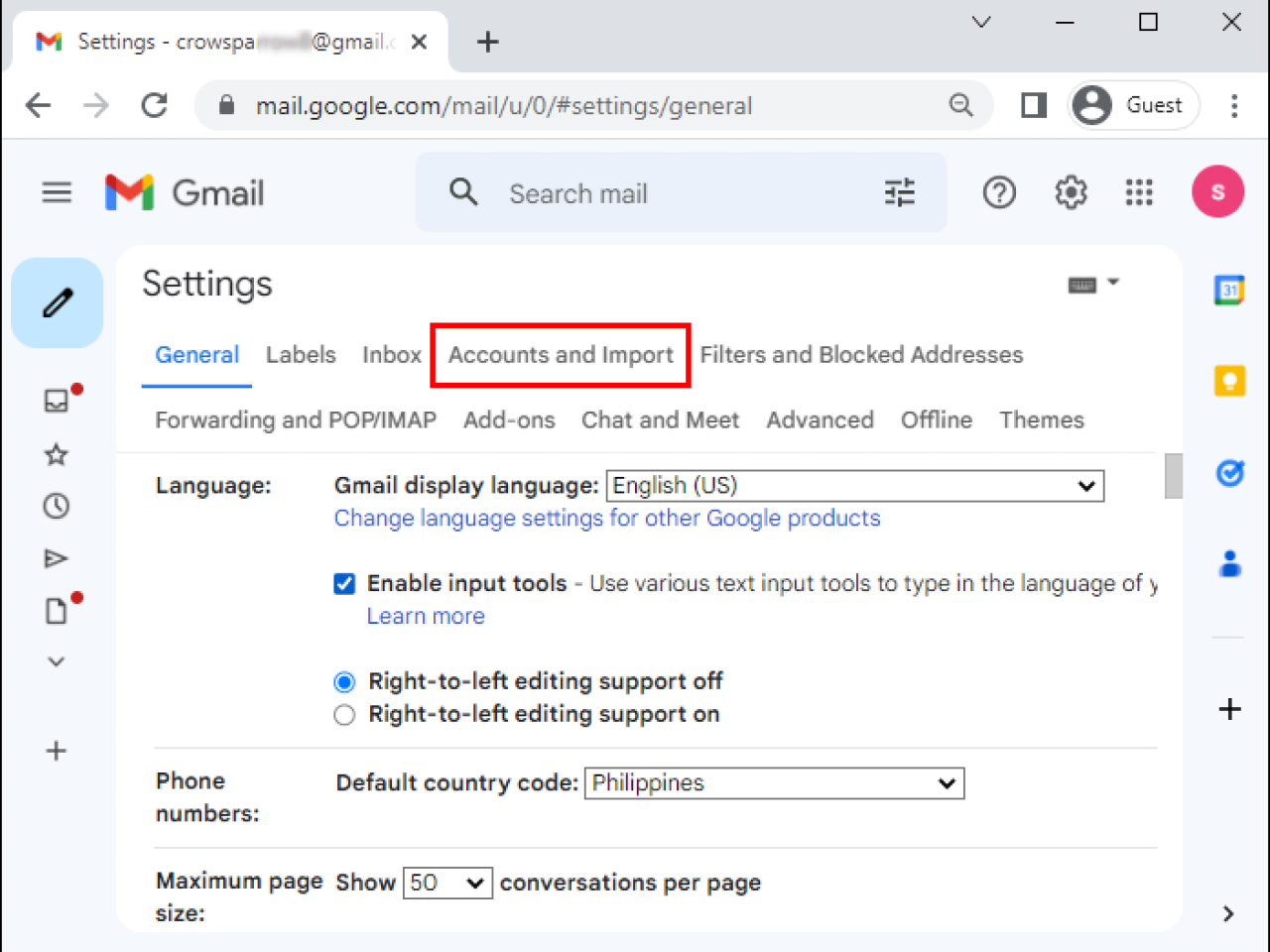Open the Compose pencil icon
Viewport: 1270px width, 952px height.
point(57,302)
